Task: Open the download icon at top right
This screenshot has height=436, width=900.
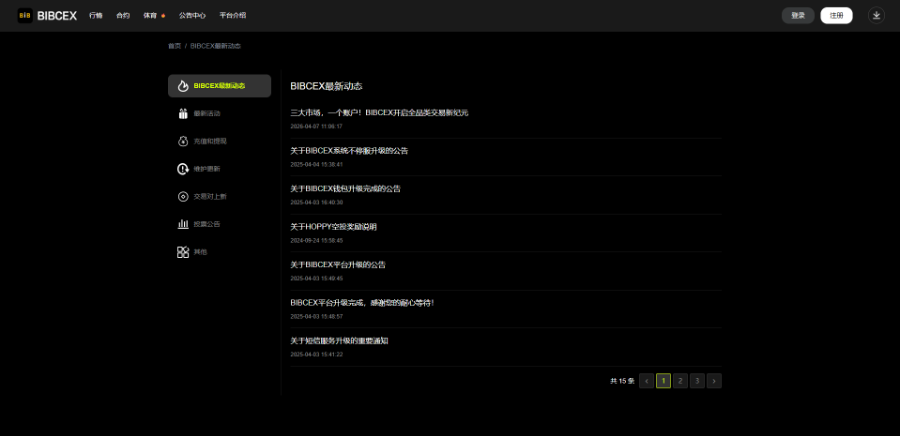Action: pyautogui.click(x=876, y=15)
